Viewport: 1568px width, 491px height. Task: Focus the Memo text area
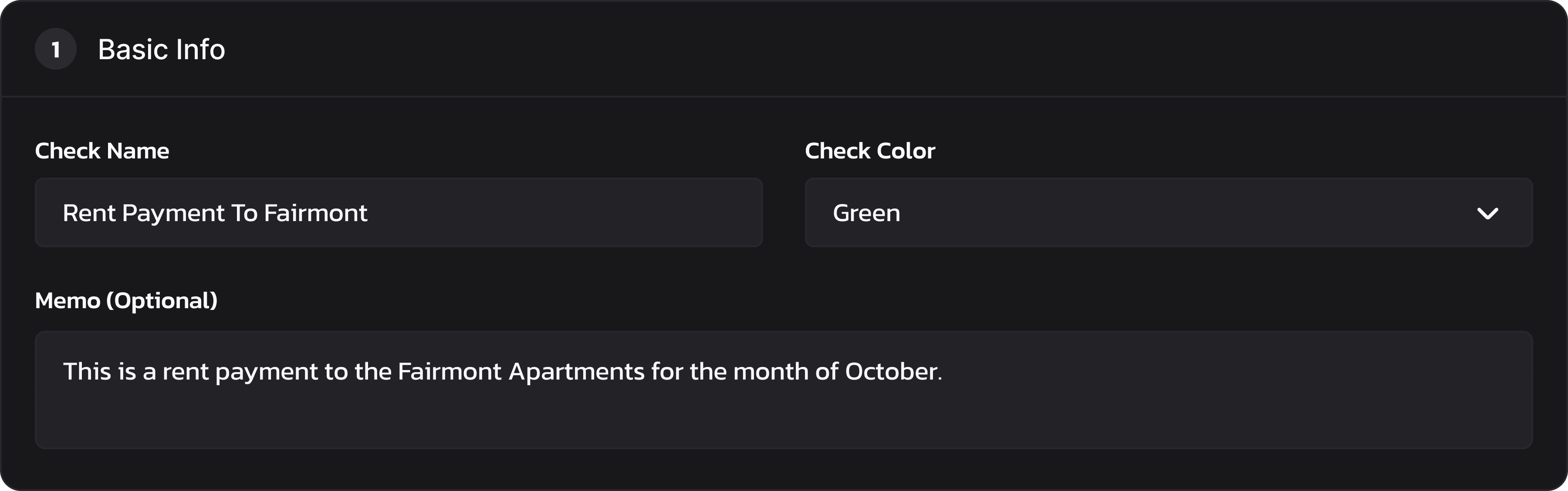(x=784, y=390)
